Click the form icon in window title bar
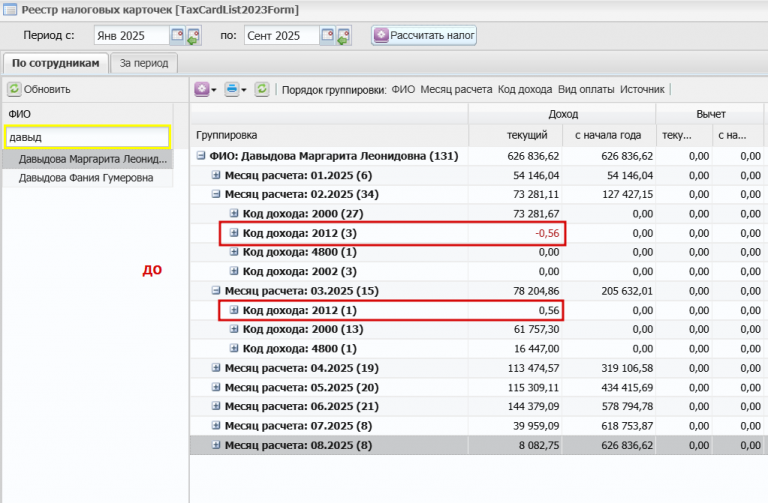 tap(10, 10)
